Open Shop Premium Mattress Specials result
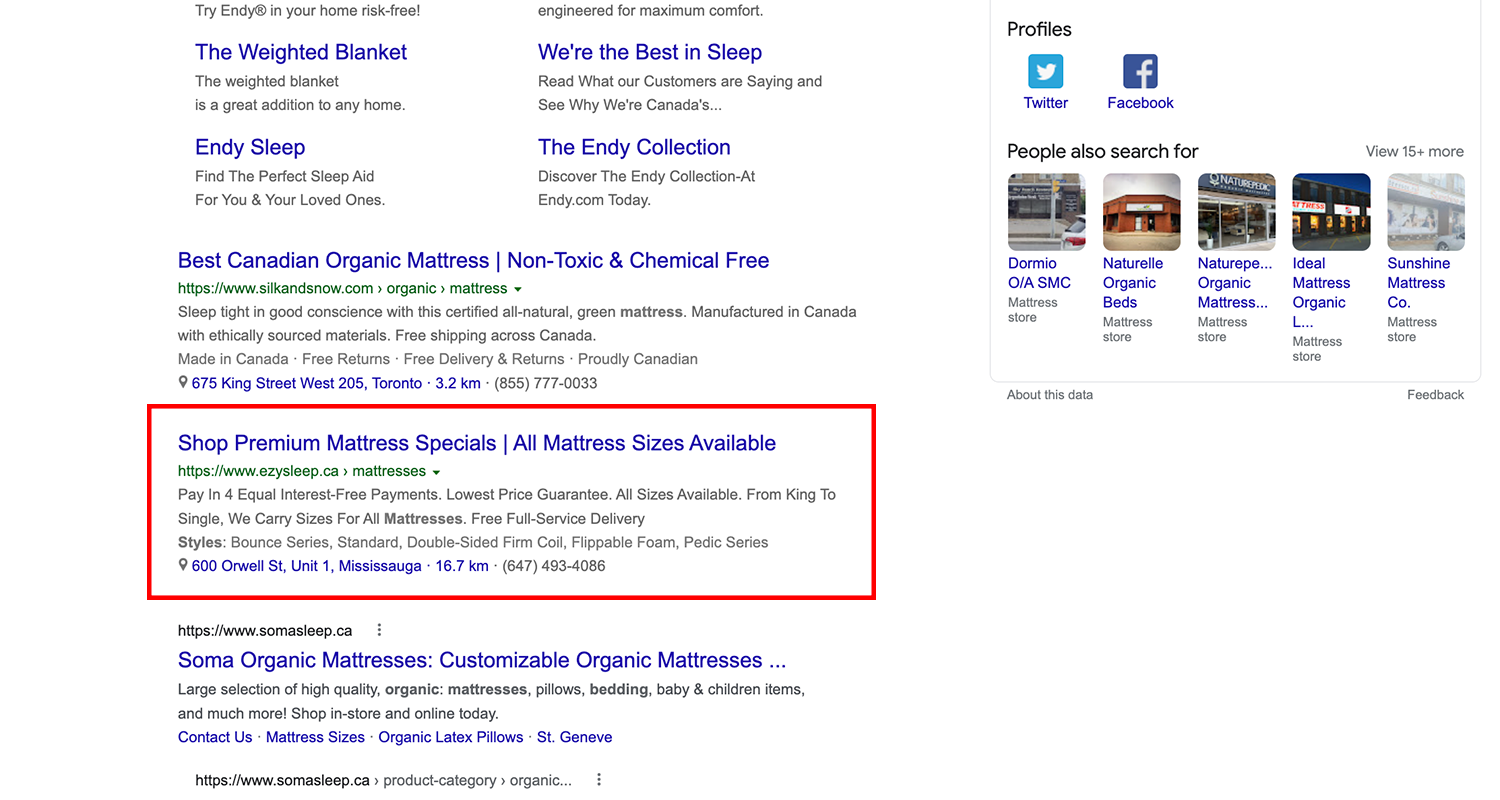Viewport: 1500px width, 800px height. (477, 443)
